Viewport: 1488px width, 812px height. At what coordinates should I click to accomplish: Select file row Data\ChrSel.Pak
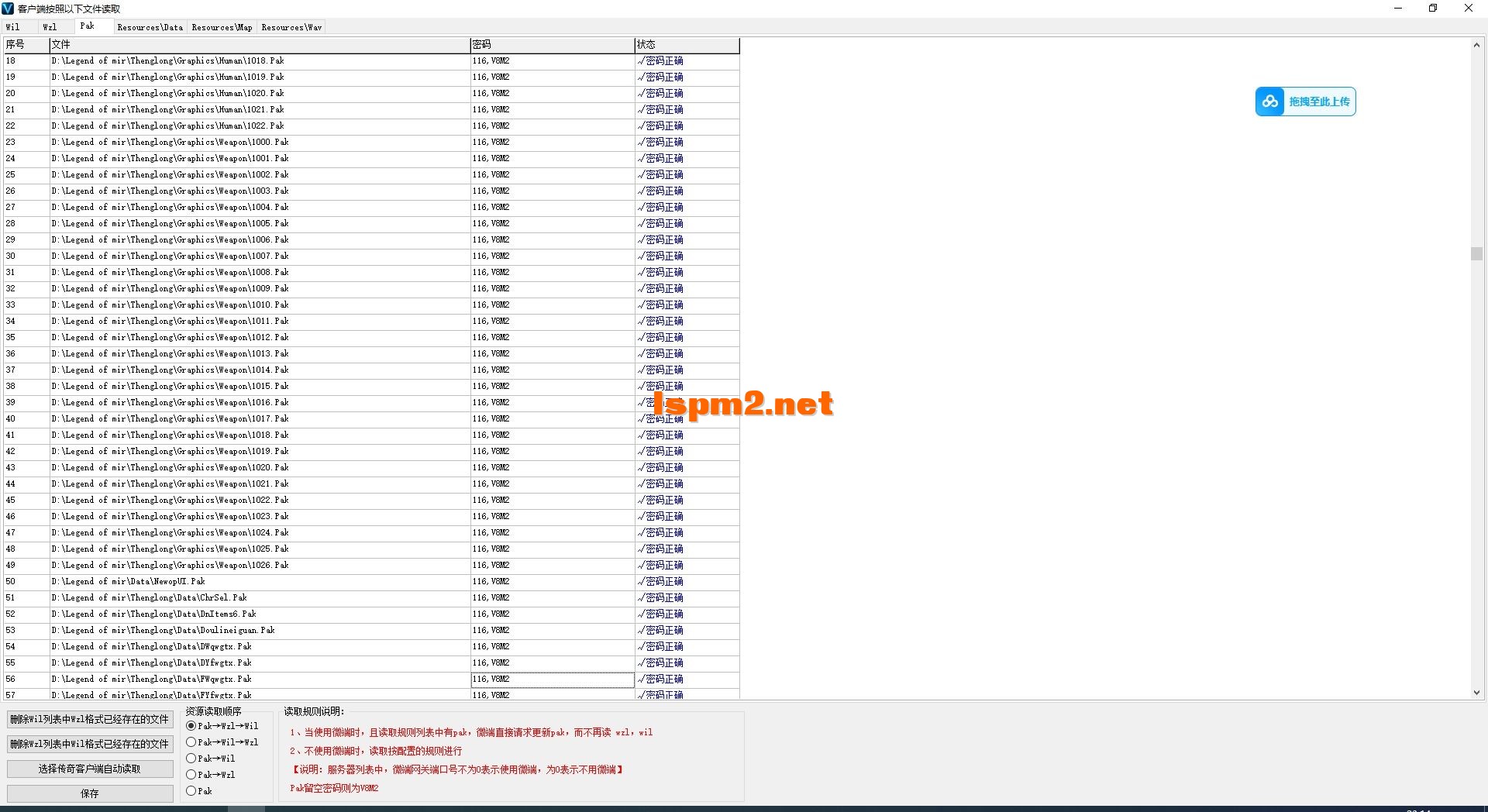click(x=260, y=597)
